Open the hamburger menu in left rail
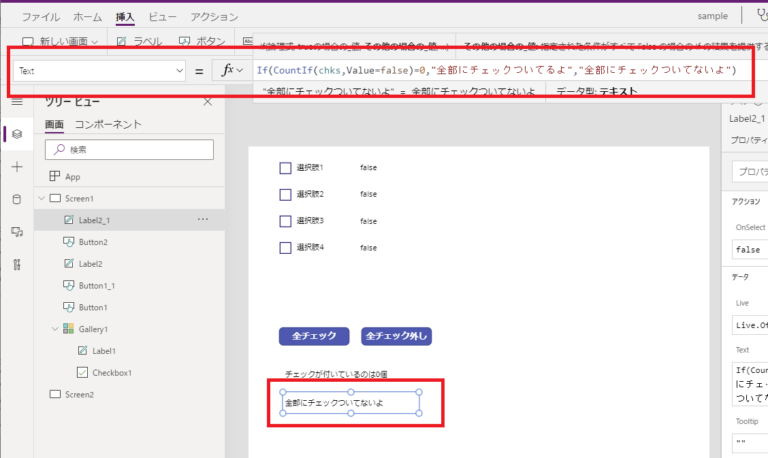Screen dimensions: 768x458 [17, 102]
